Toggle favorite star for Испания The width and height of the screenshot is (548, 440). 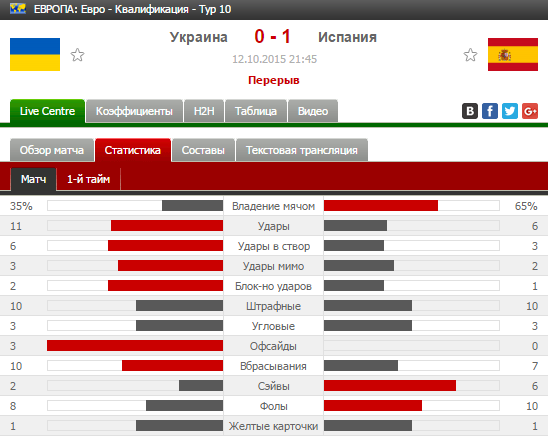(x=470, y=55)
